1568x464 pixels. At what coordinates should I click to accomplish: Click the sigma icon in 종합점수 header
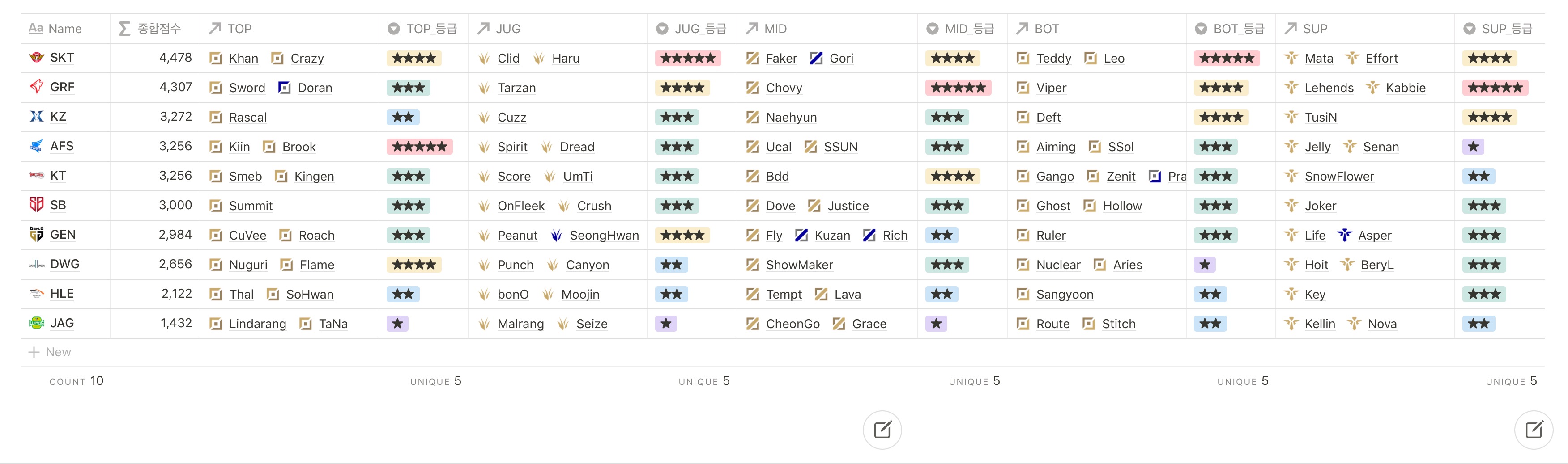(124, 29)
